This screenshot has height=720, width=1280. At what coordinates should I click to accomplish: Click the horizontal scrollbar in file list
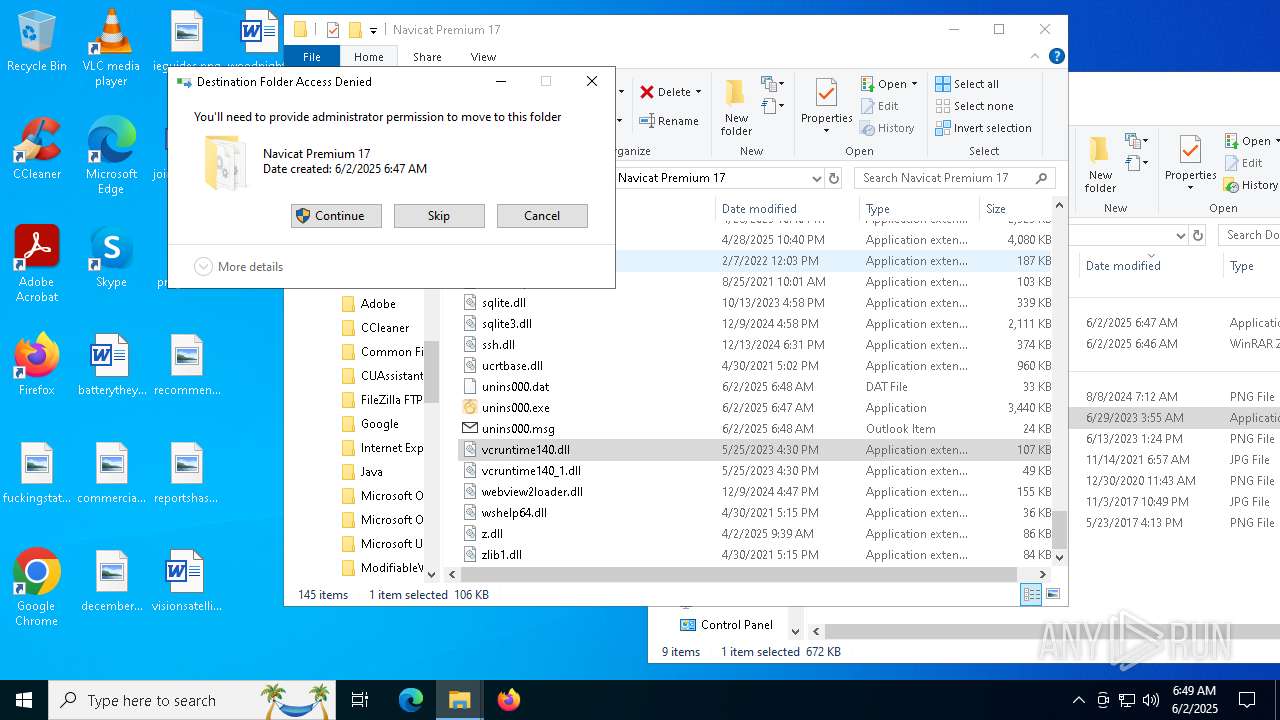739,575
